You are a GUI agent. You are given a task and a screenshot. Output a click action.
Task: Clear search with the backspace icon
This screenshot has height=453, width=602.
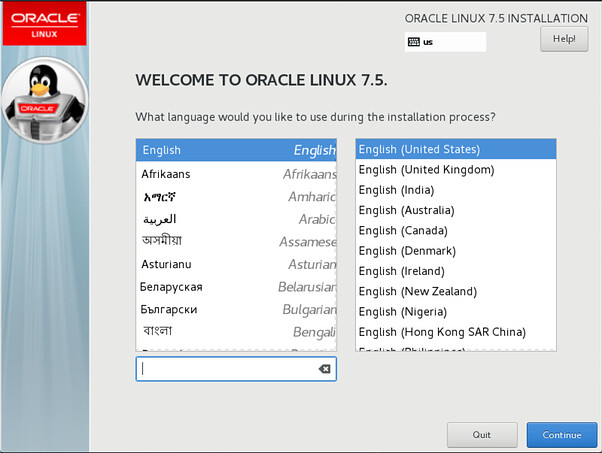click(x=324, y=369)
